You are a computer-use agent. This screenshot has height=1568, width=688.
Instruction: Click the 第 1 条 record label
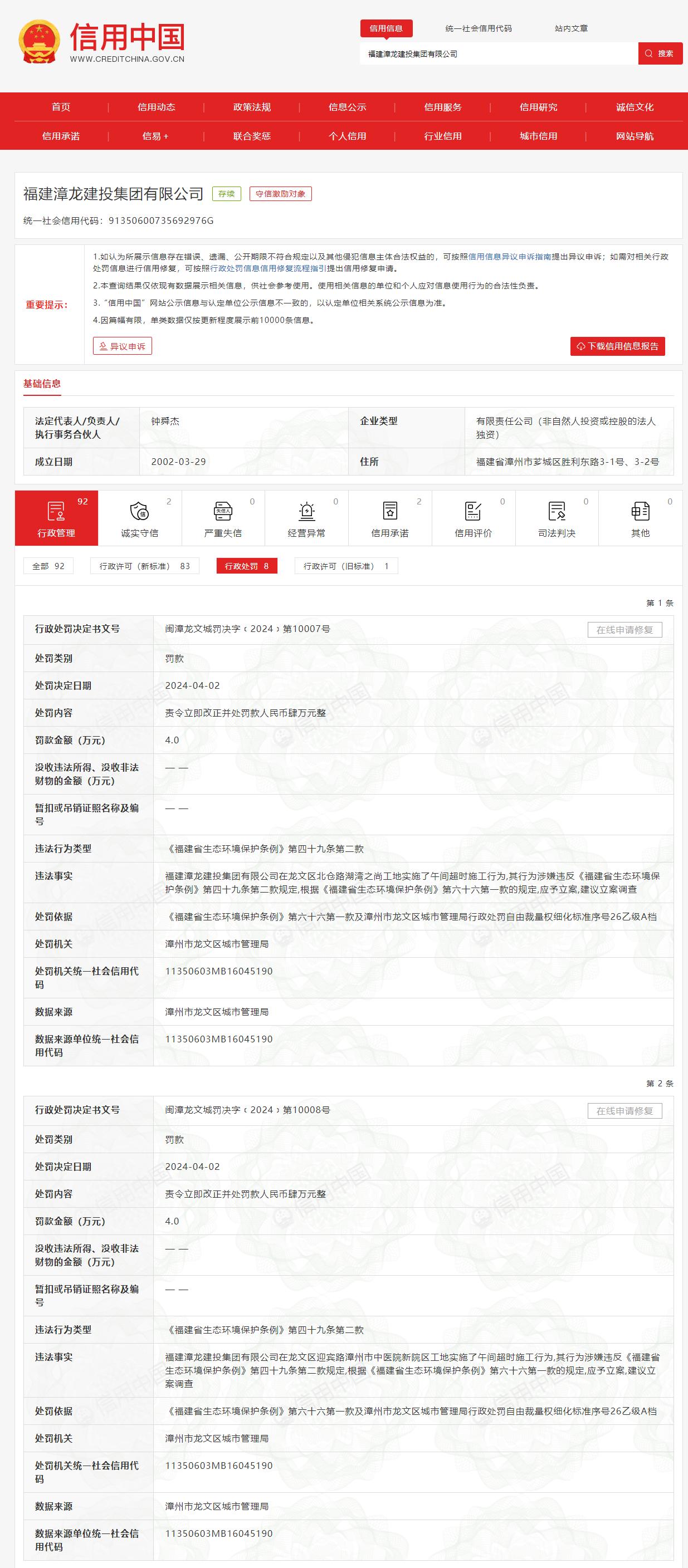point(660,603)
